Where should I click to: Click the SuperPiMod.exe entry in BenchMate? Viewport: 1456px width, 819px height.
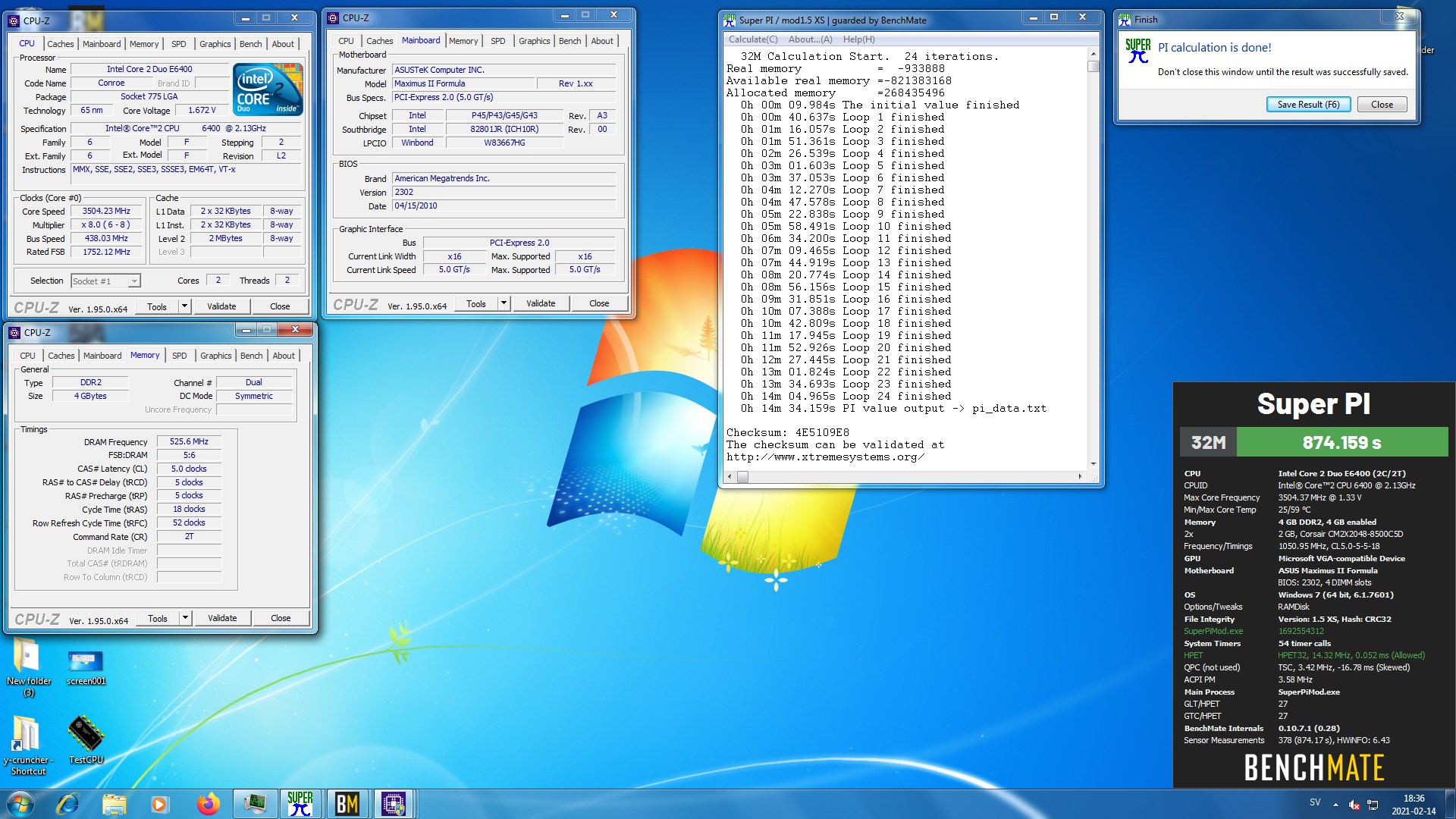point(1213,631)
